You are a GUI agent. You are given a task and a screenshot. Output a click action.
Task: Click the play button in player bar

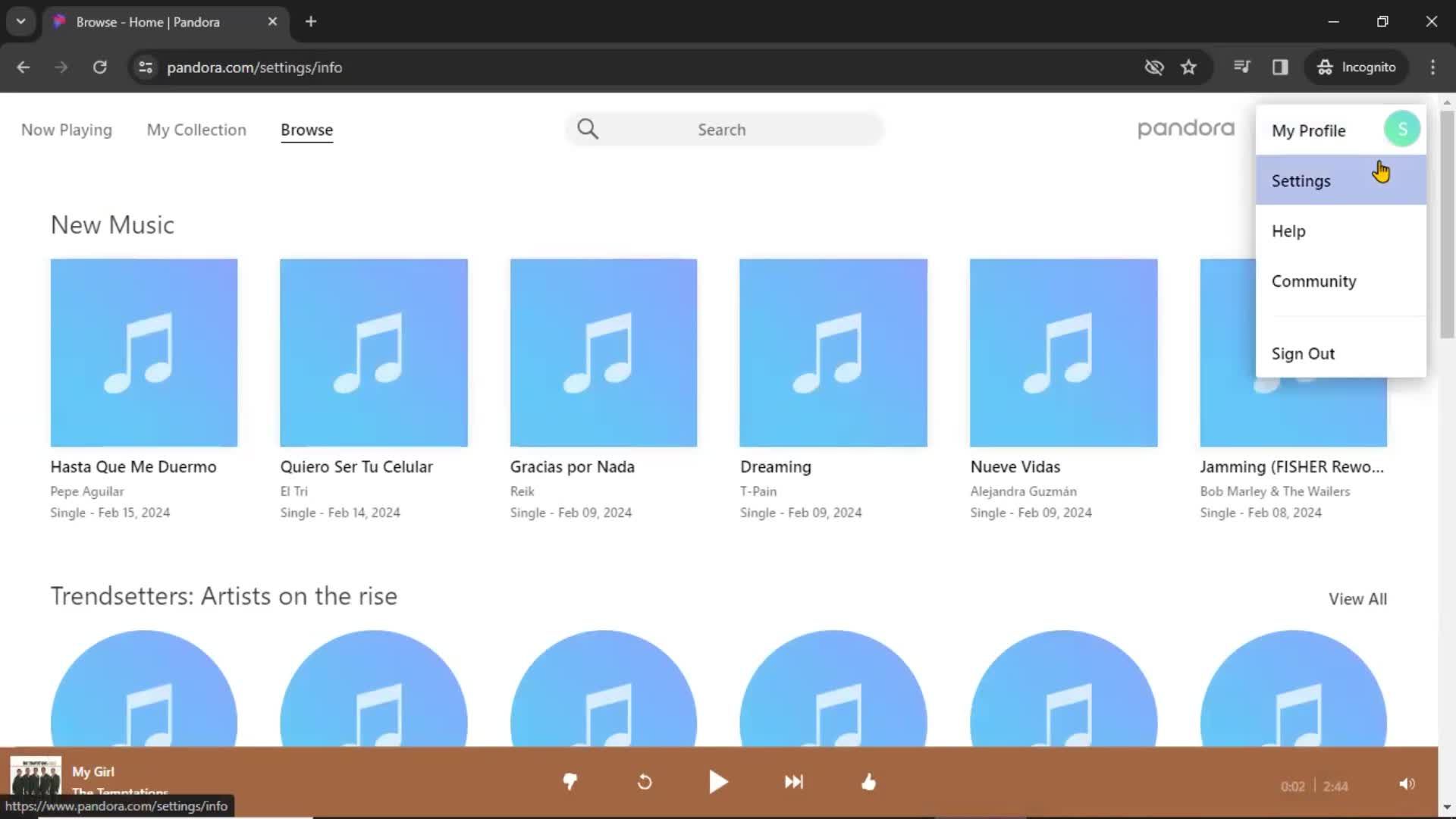[x=718, y=782]
